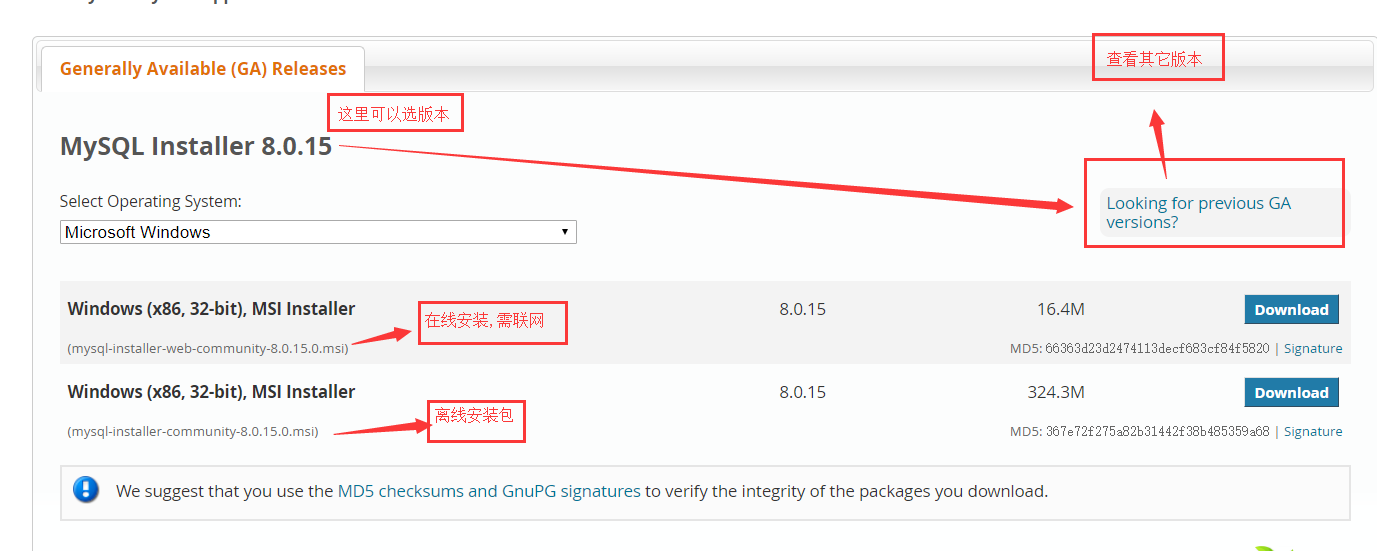Click the red 这里可以选版本 annotation box
Image resolution: width=1377 pixels, height=551 pixels.
(396, 113)
